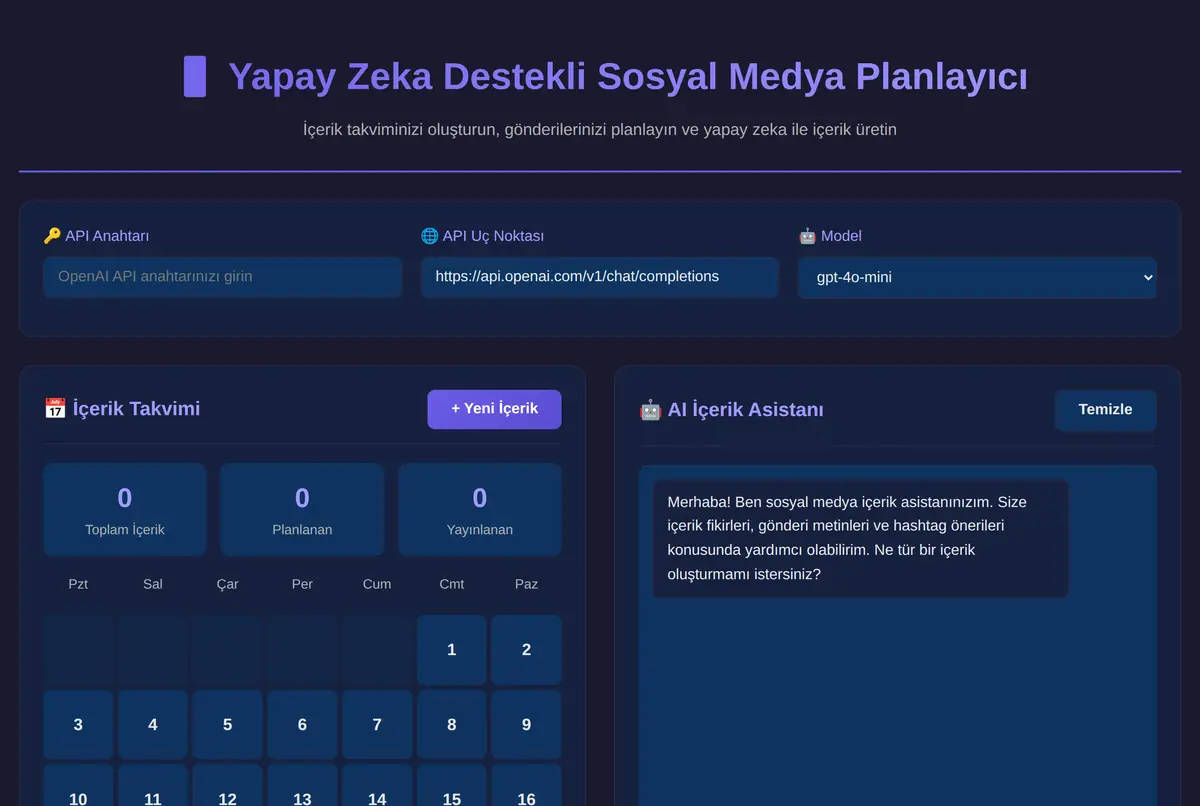Image resolution: width=1200 pixels, height=806 pixels.
Task: Select day 2 in the calendar
Action: [526, 650]
